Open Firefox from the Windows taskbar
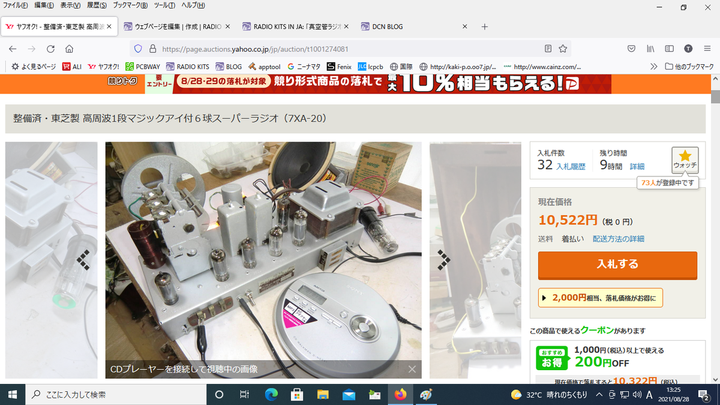The image size is (720, 405). point(402,395)
